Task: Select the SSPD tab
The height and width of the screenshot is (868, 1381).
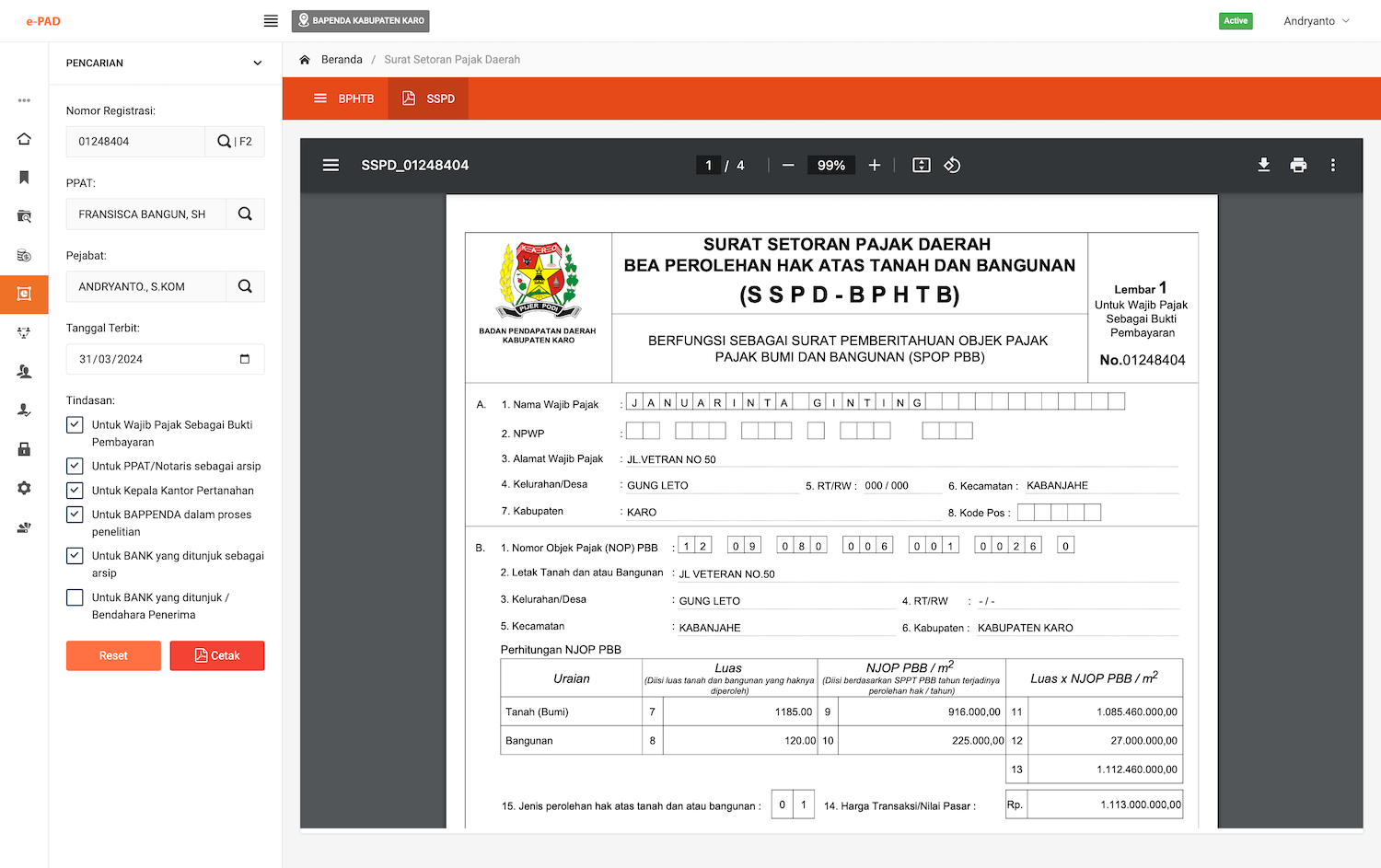Action: pos(429,98)
